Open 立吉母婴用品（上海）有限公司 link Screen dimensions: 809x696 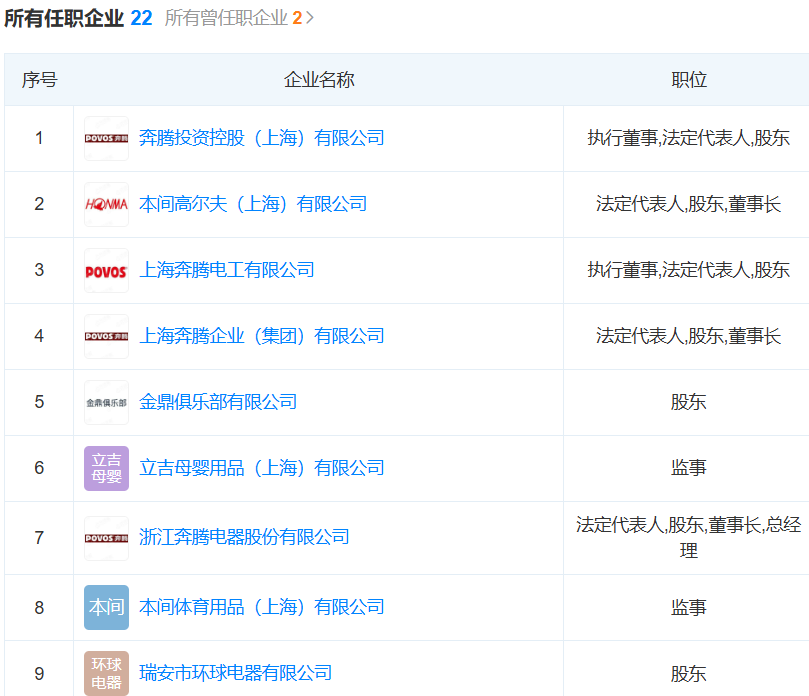click(262, 468)
